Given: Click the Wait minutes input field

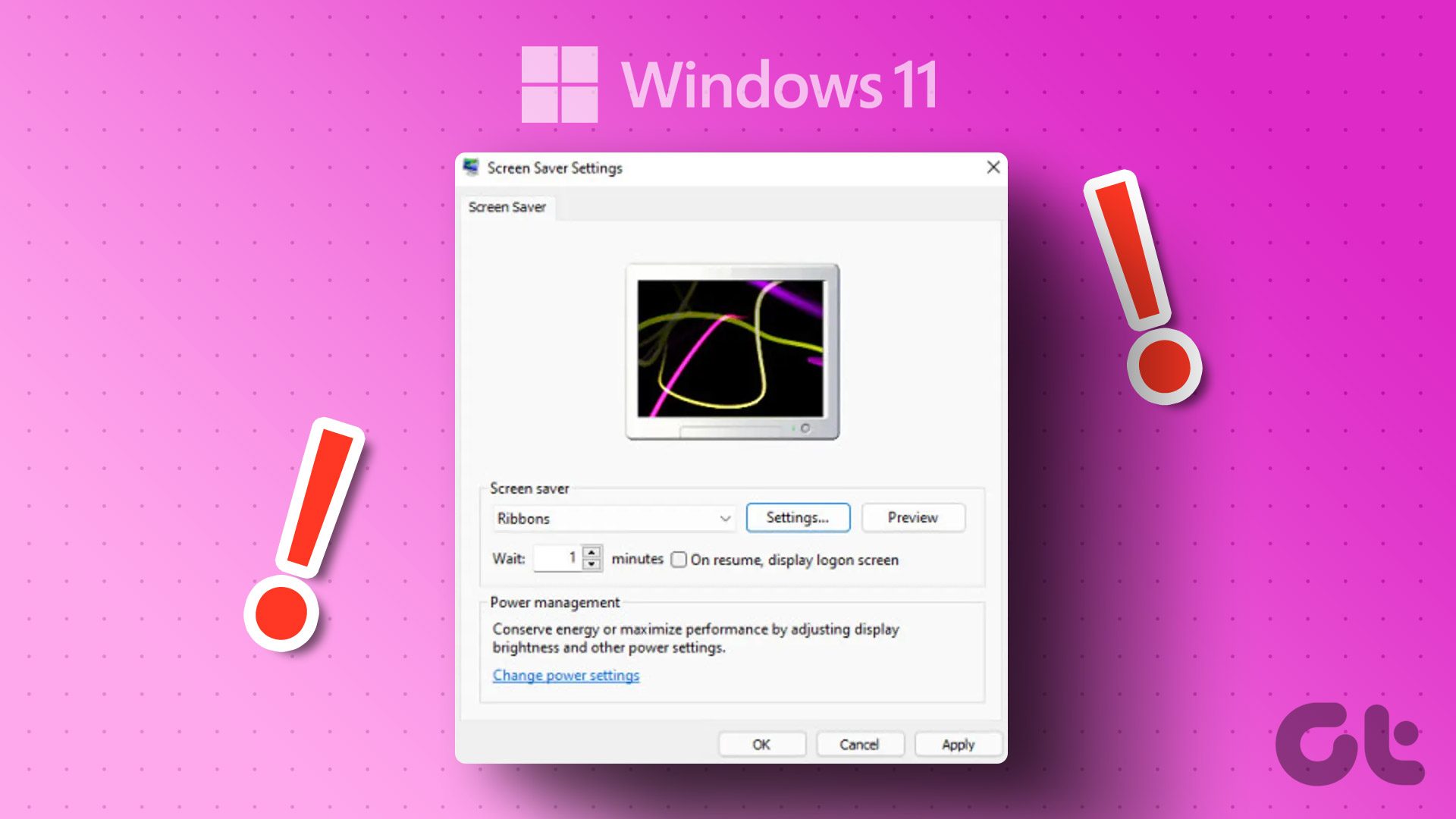Looking at the screenshot, I should click(558, 558).
